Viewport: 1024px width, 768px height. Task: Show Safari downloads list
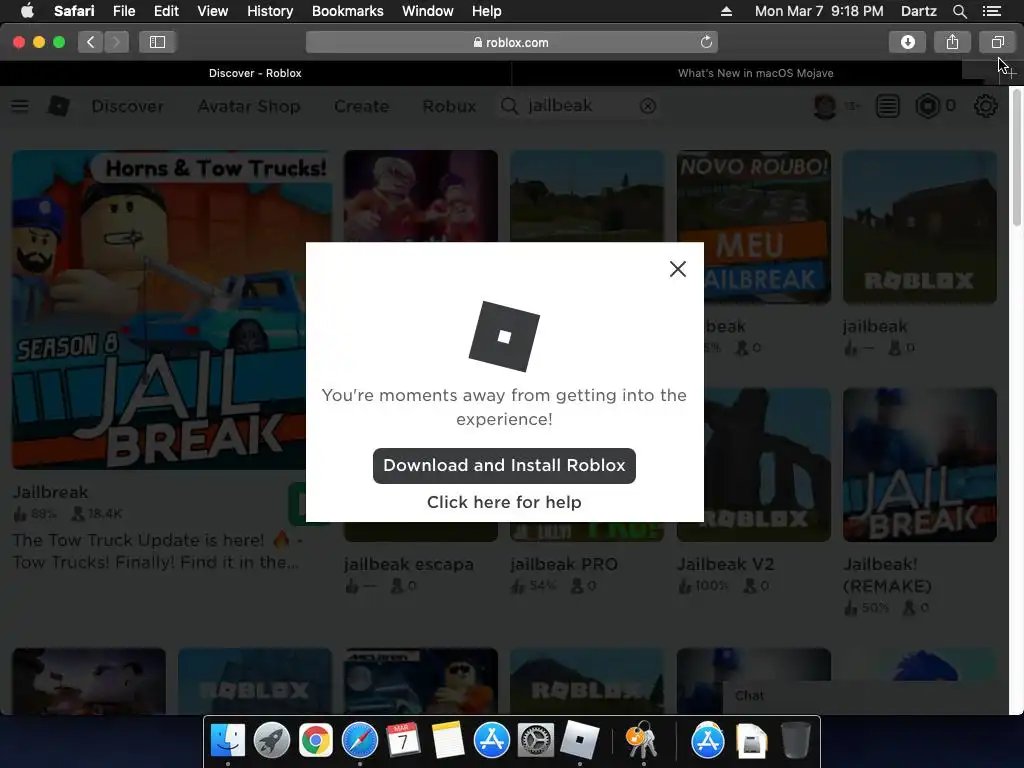[907, 42]
